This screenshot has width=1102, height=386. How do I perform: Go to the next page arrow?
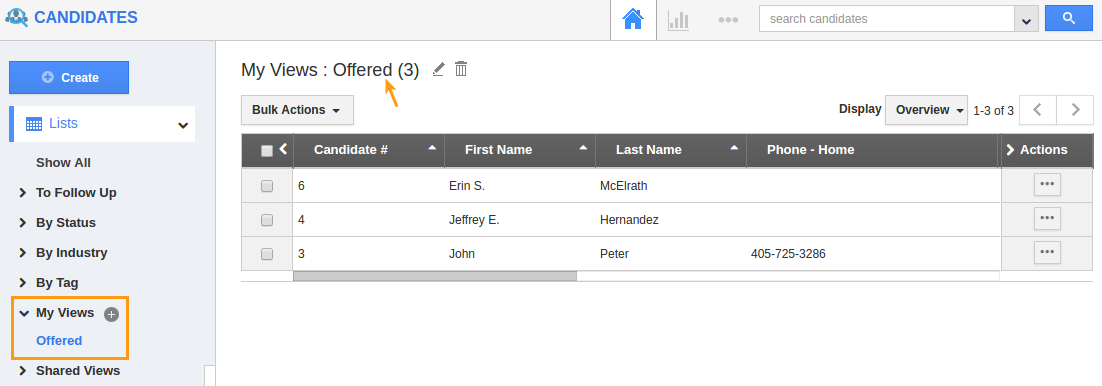pyautogui.click(x=1075, y=110)
